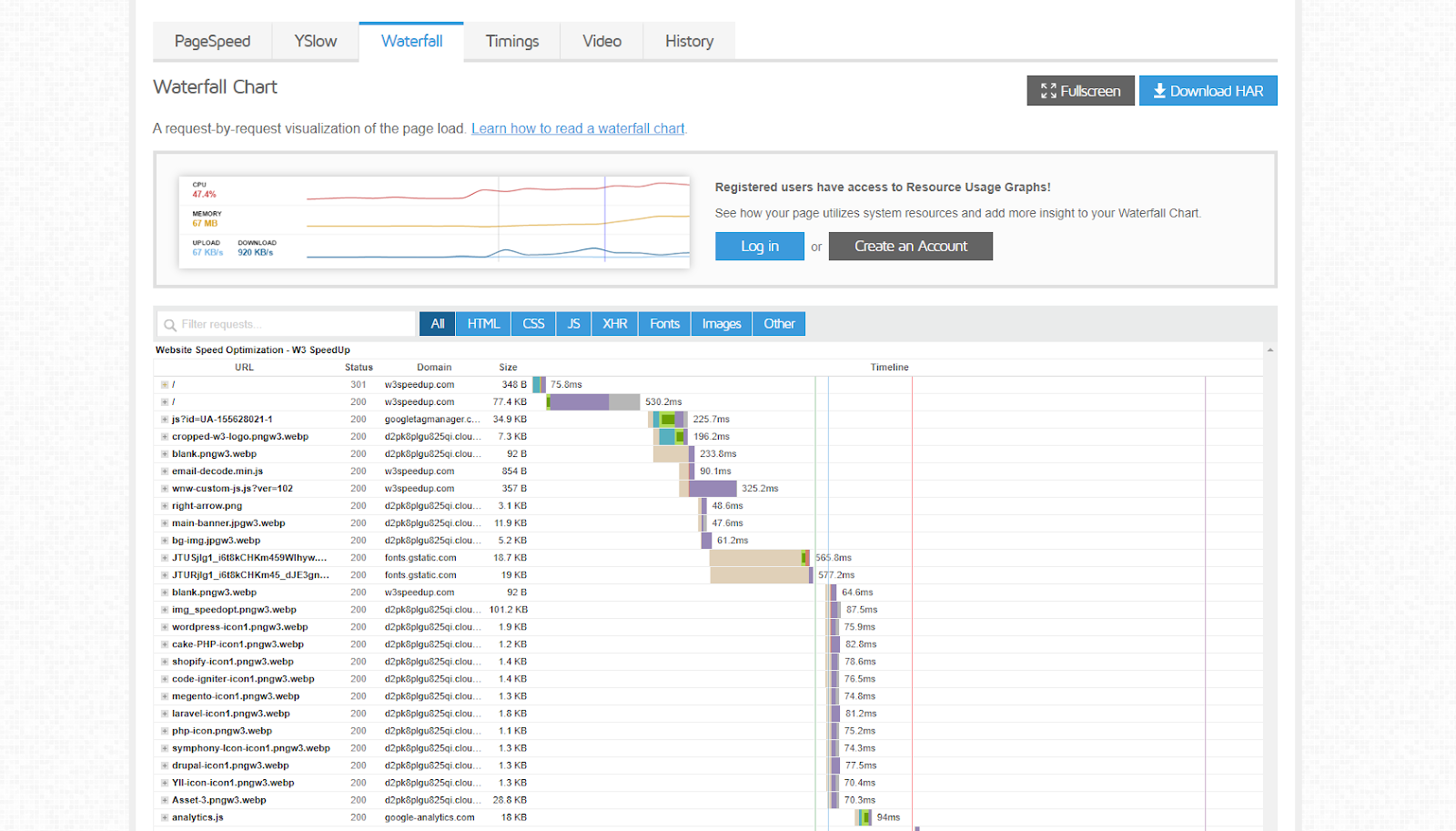
Task: Click the resource usage graph thumbnail
Action: [434, 221]
